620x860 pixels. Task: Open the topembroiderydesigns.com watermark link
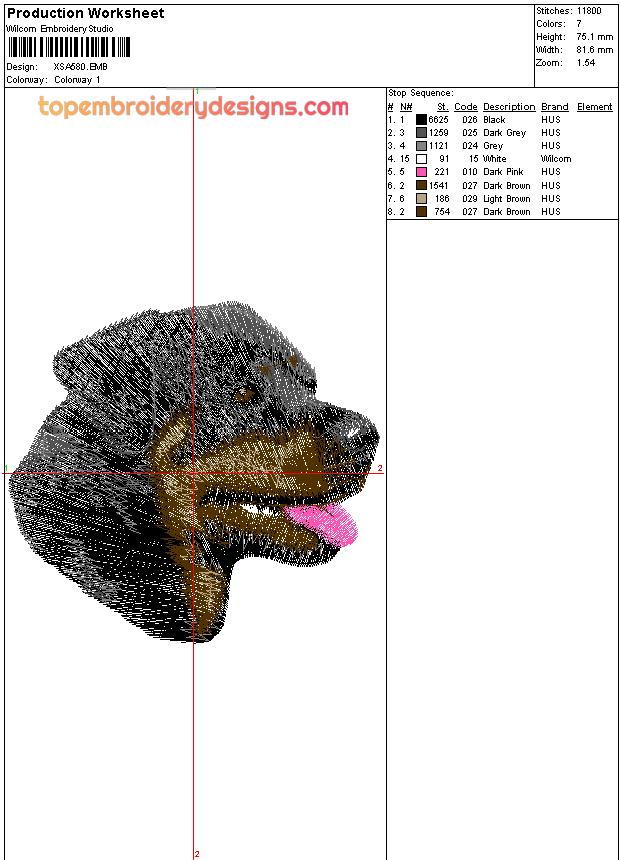pyautogui.click(x=193, y=107)
